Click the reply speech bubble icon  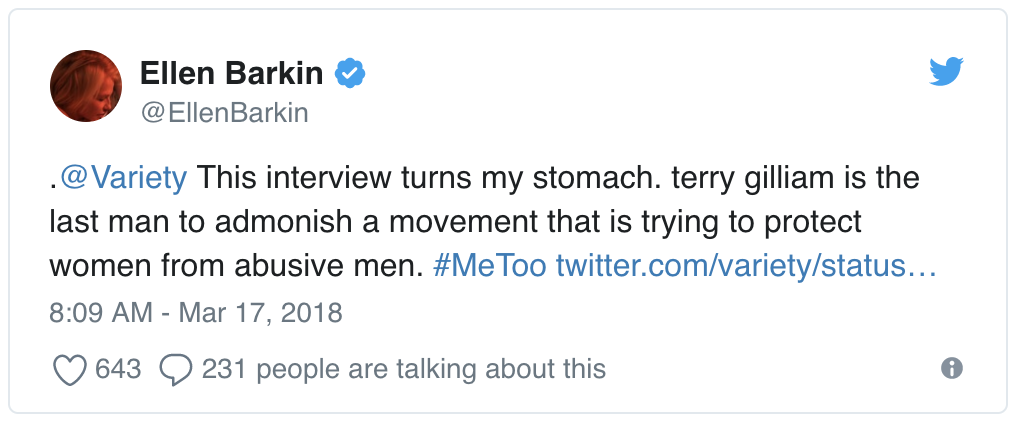(176, 369)
